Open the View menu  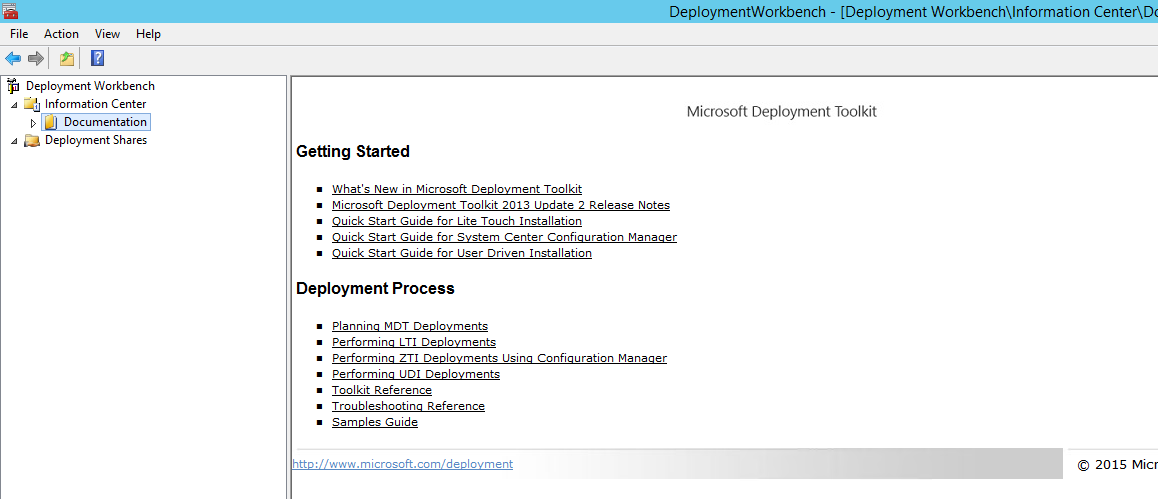tap(107, 34)
